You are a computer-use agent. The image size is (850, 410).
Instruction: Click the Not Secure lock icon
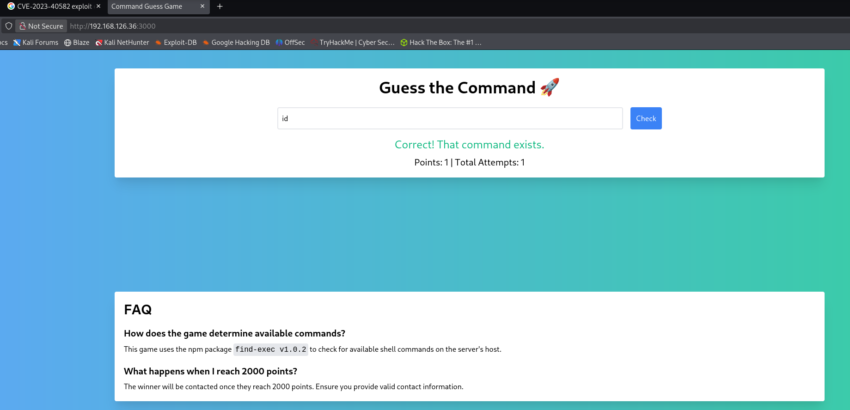tap(22, 25)
